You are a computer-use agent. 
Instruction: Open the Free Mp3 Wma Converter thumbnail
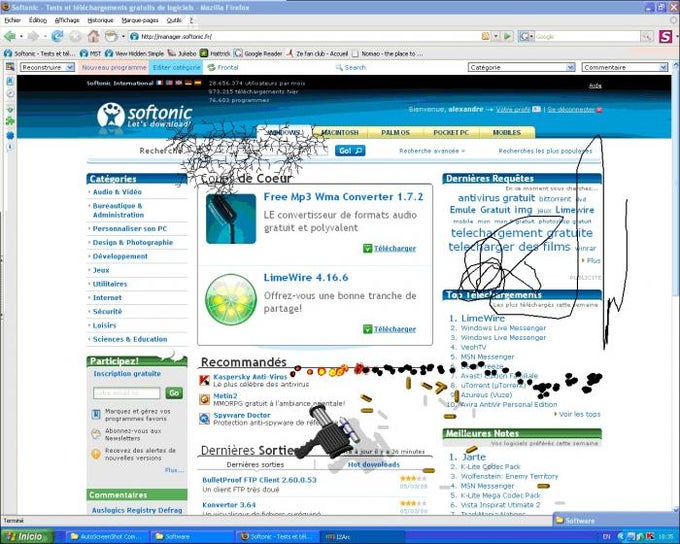pos(231,219)
